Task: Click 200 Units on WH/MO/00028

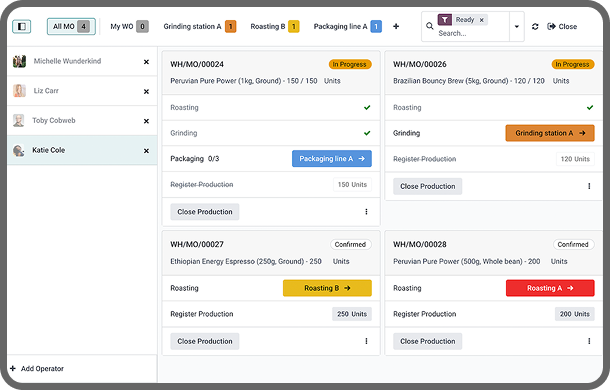Action: (575, 314)
